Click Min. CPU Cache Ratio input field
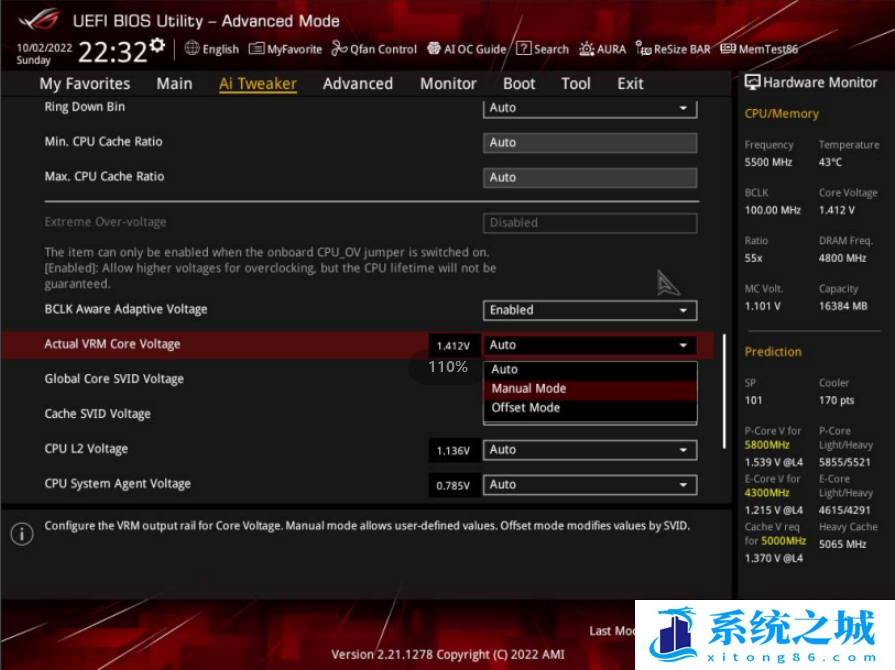Image resolution: width=895 pixels, height=670 pixels. click(x=590, y=143)
